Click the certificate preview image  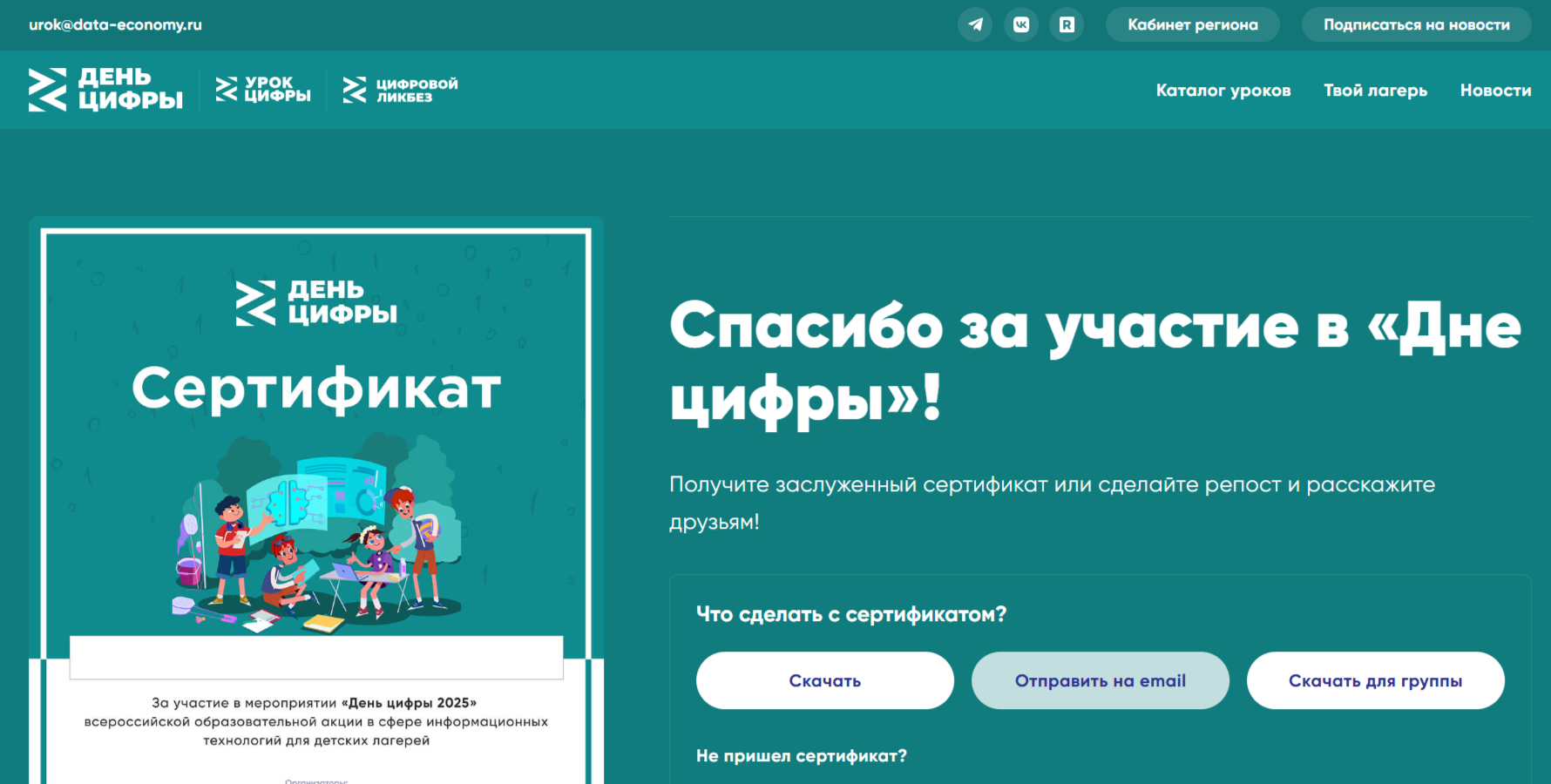316,501
